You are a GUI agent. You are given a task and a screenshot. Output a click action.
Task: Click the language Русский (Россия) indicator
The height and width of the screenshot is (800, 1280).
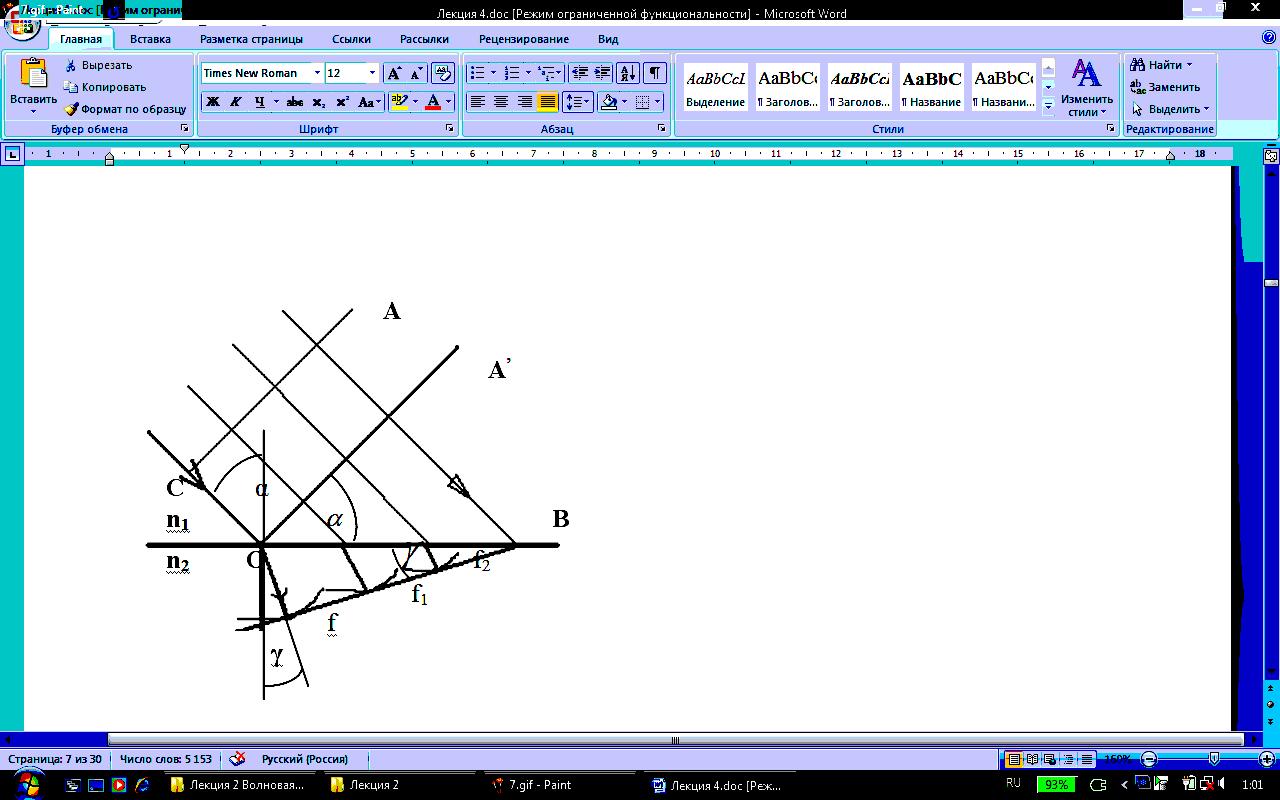(304, 758)
